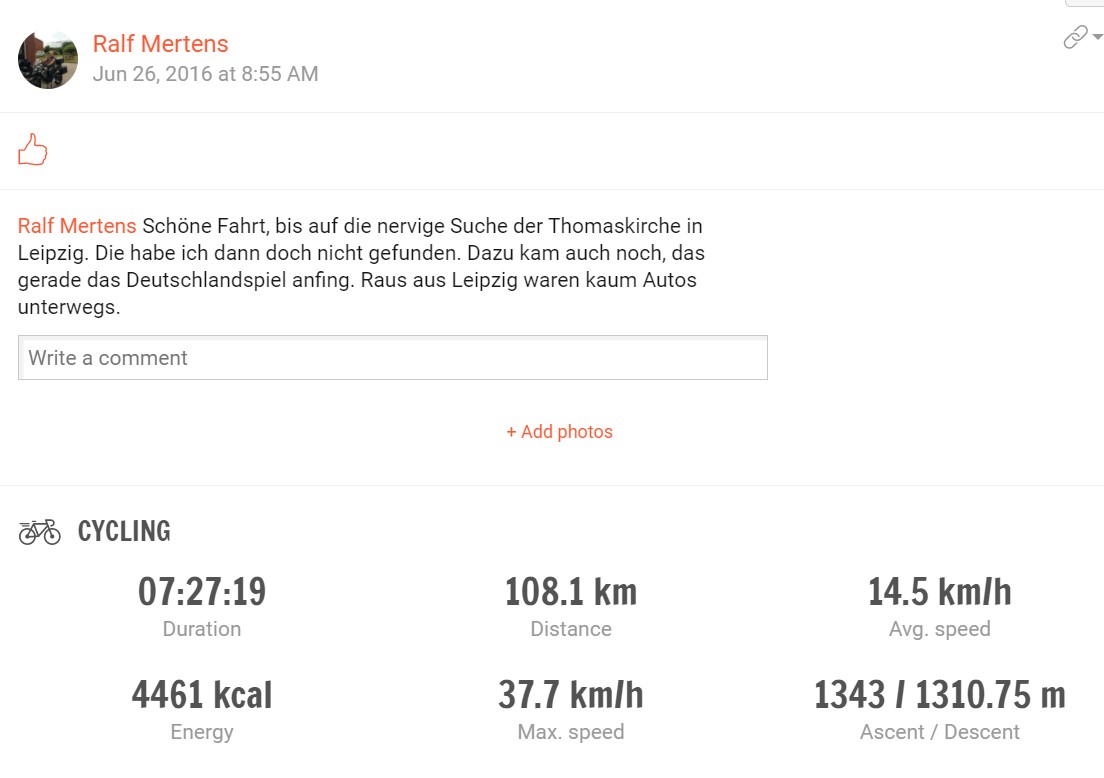Select the 108.1 km distance value
1104x778 pixels.
pos(571,592)
